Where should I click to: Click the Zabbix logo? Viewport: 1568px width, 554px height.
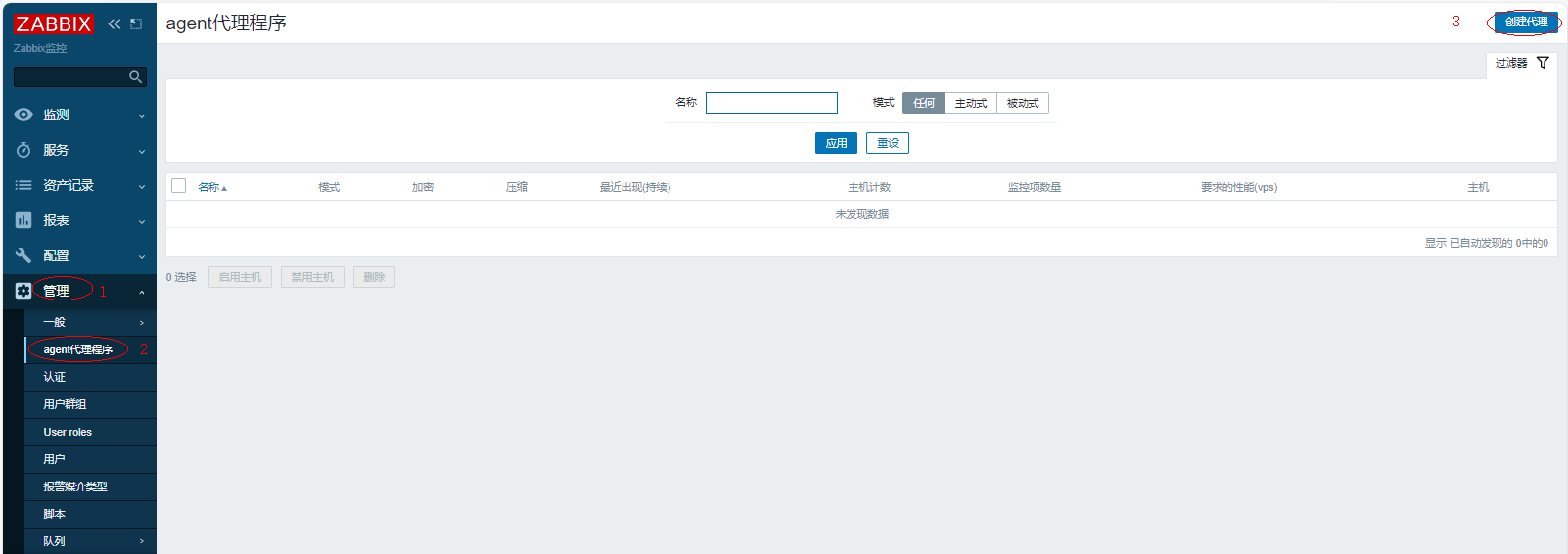(x=53, y=23)
